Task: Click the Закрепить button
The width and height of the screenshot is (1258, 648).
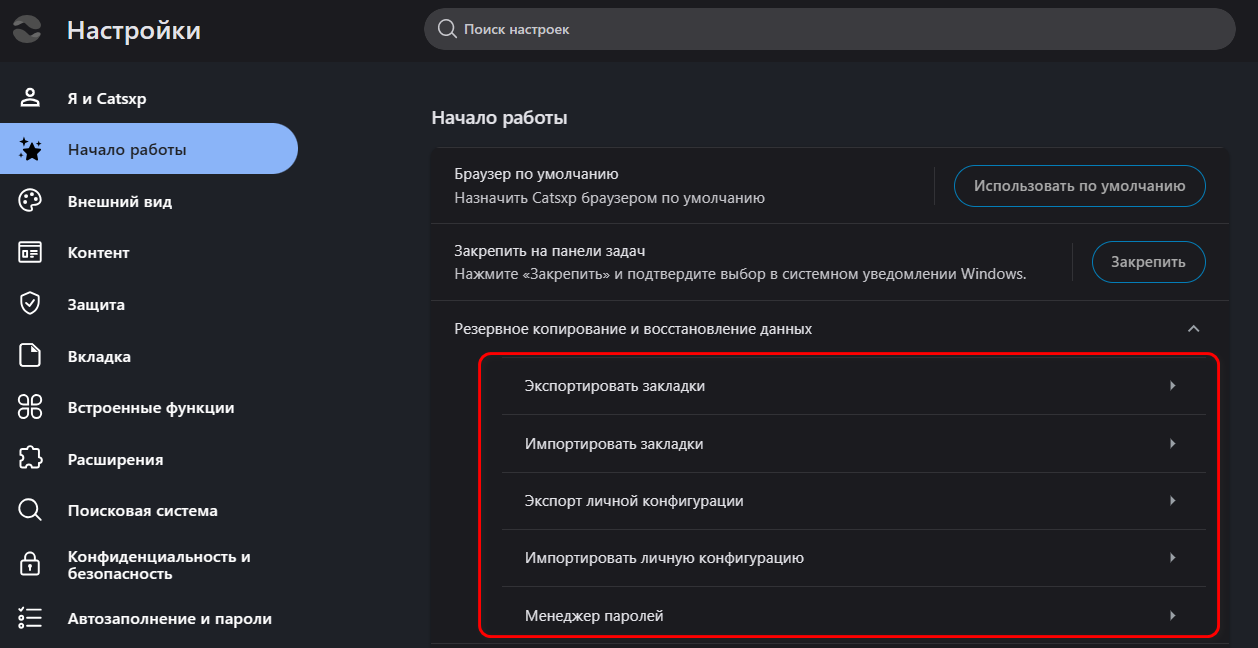Action: pyautogui.click(x=1149, y=262)
